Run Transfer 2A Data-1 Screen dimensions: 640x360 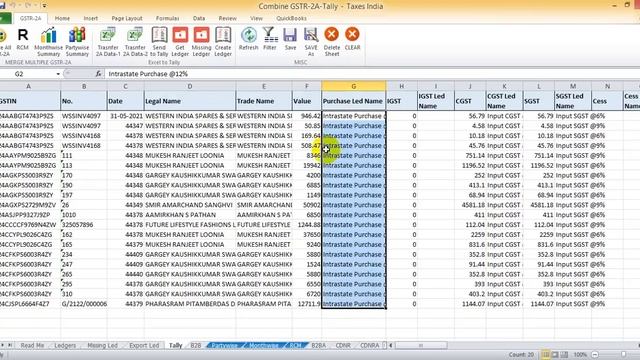(108, 42)
